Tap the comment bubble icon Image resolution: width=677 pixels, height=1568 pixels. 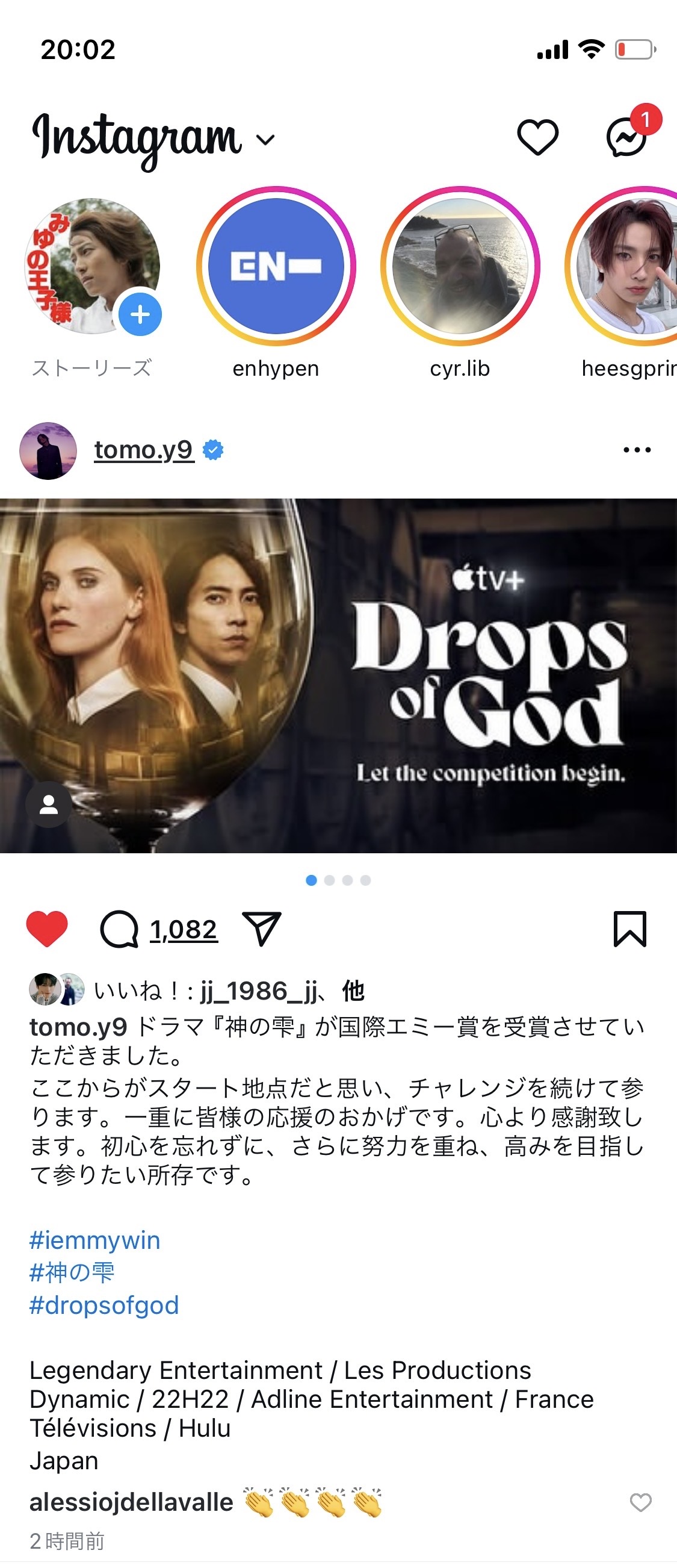pyautogui.click(x=119, y=929)
